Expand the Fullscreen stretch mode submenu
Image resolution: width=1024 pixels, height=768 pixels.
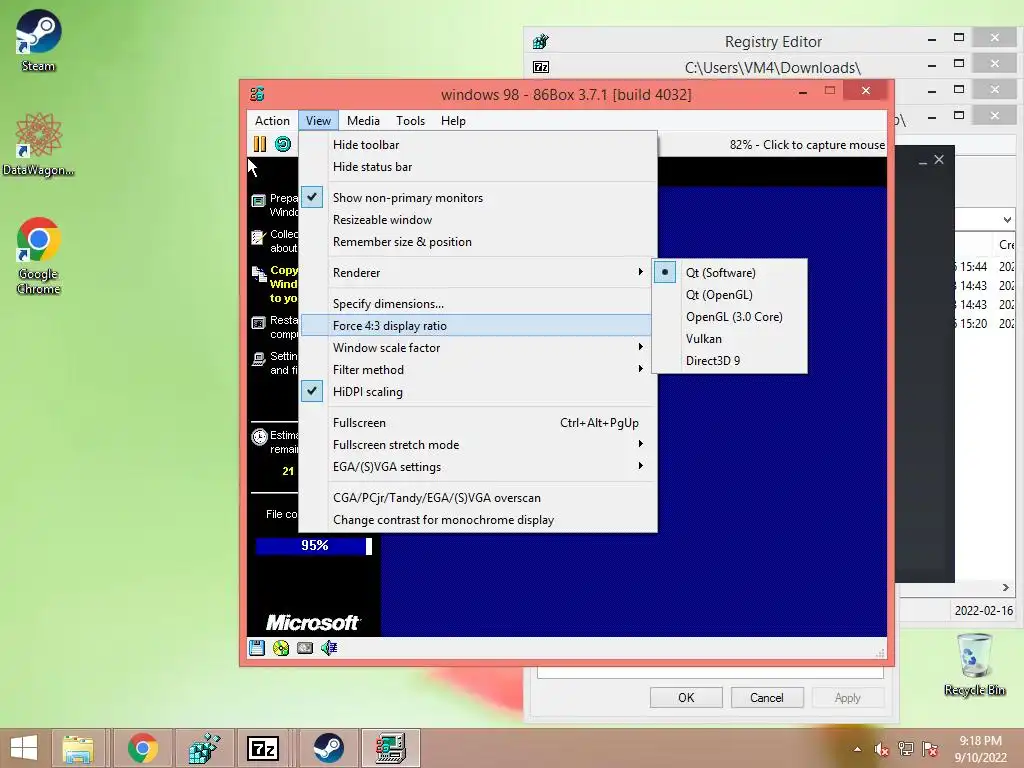(x=478, y=445)
